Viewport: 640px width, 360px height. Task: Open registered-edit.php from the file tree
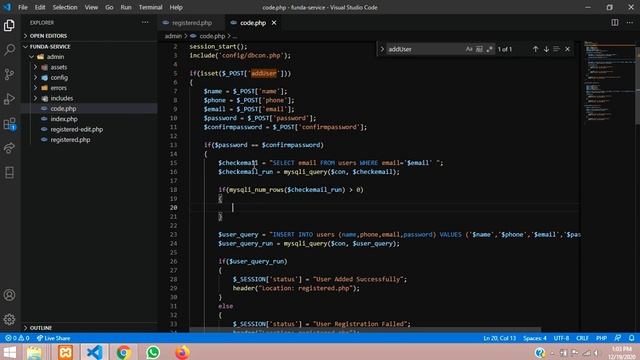89,129
